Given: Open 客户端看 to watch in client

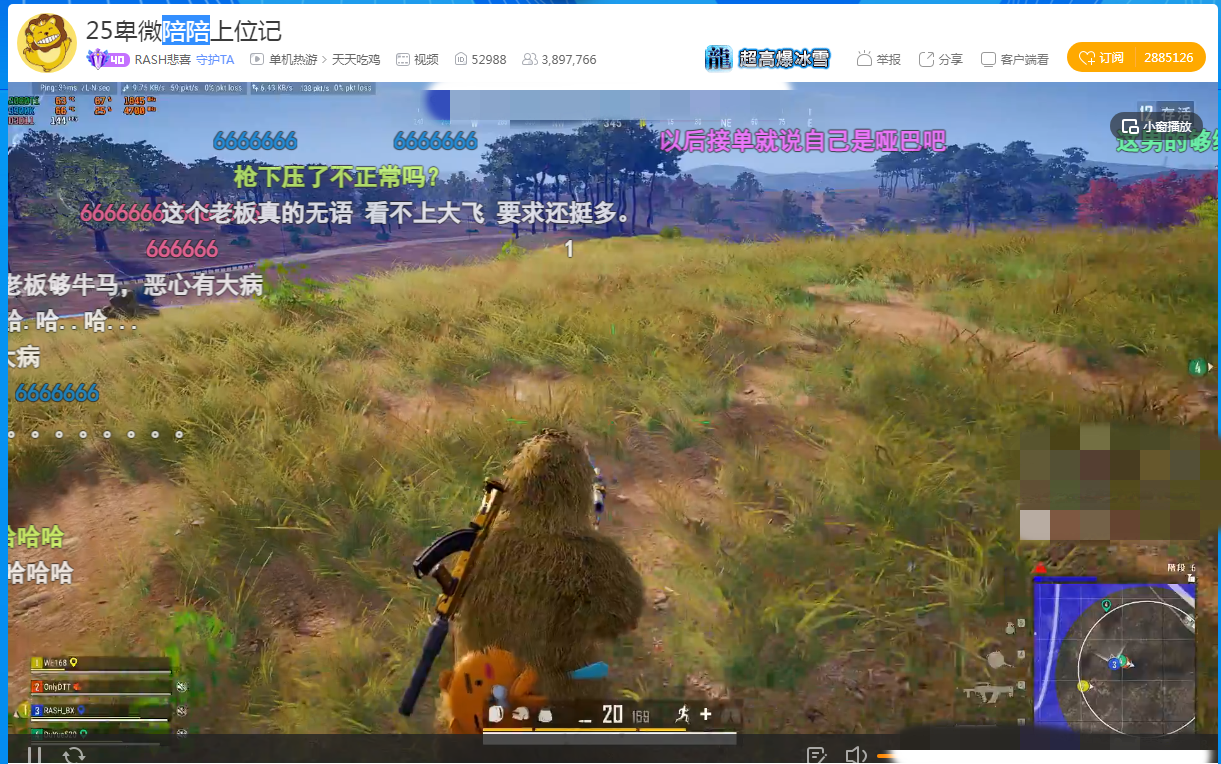Looking at the screenshot, I should point(1015,59).
